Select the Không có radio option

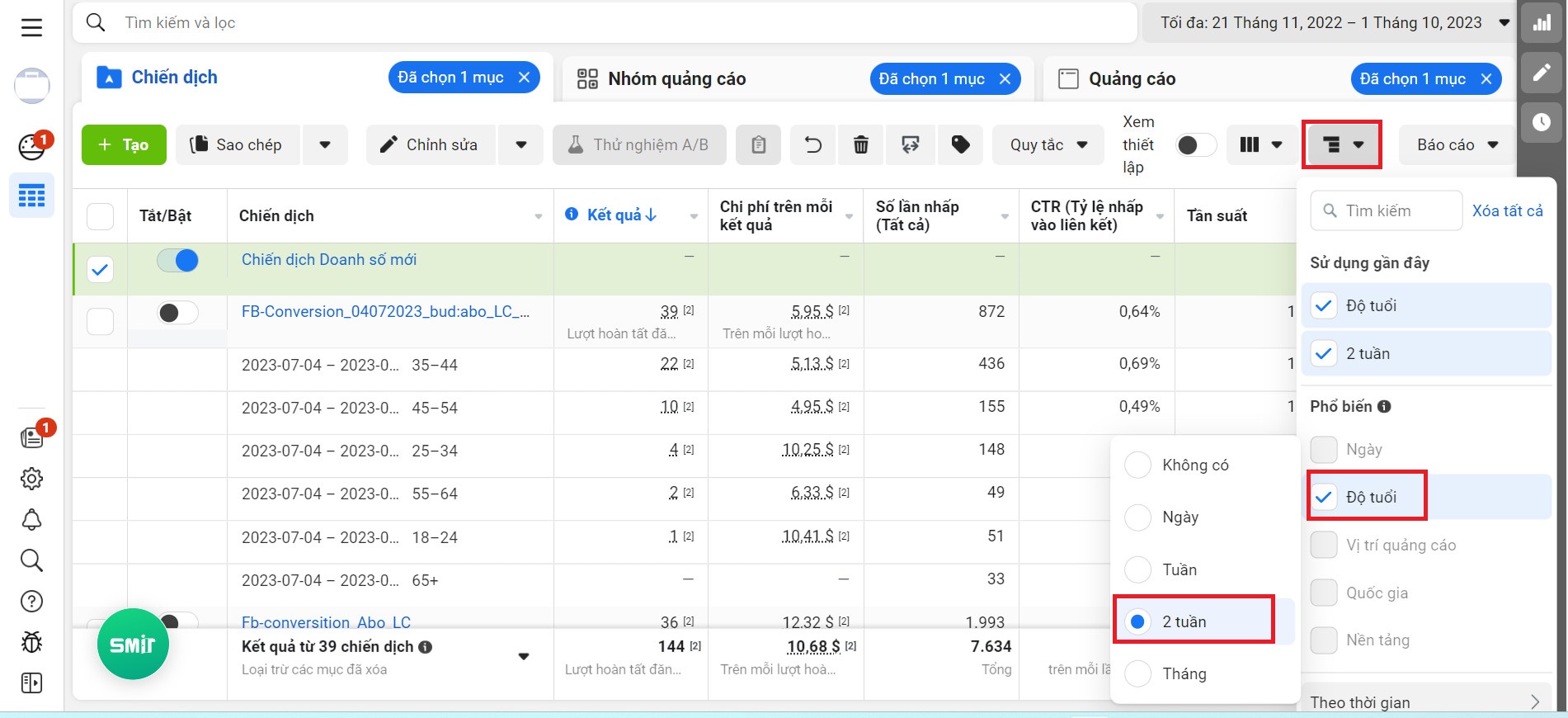point(1138,465)
